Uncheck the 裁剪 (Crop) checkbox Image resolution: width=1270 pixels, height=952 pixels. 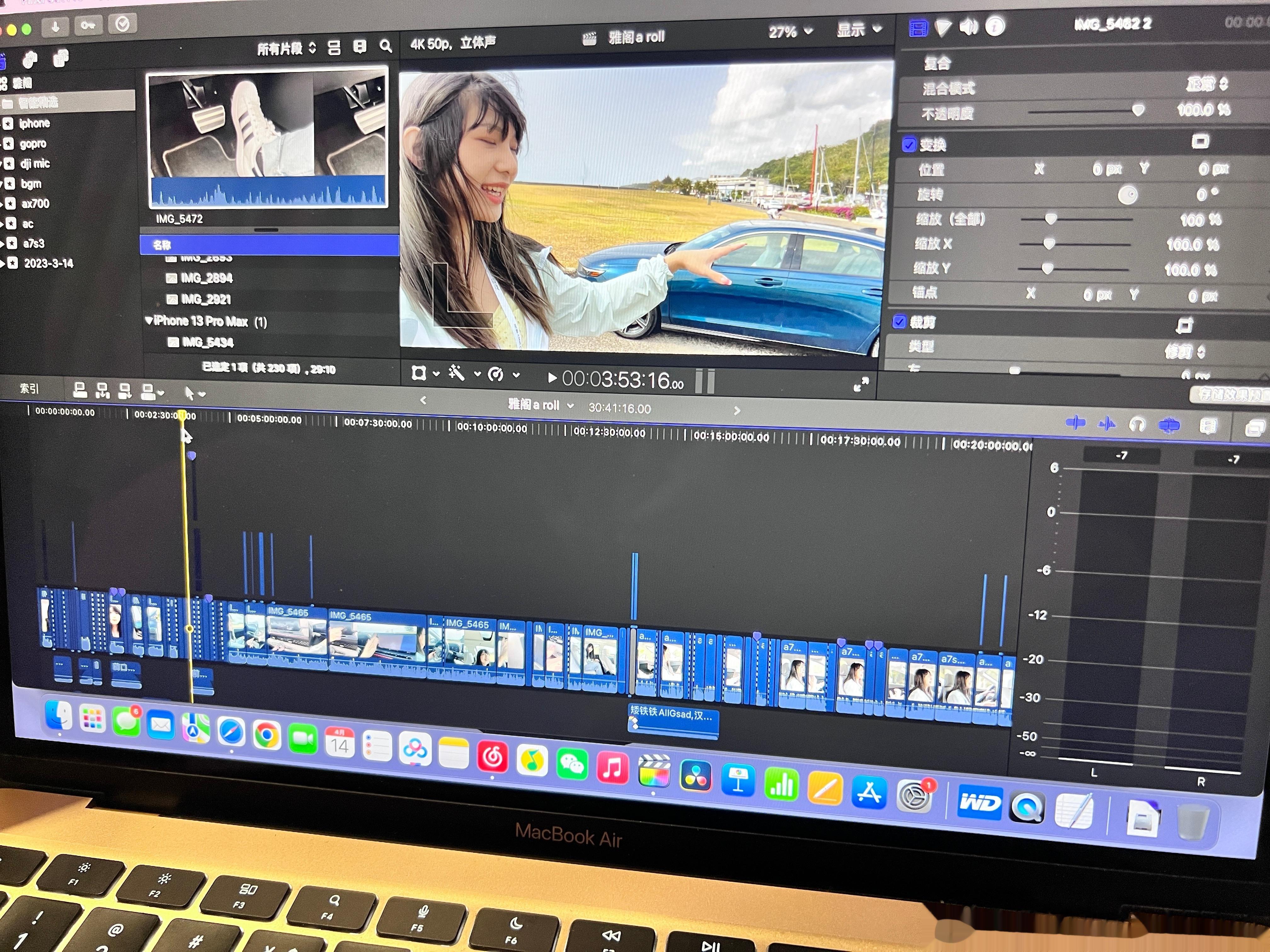[899, 322]
